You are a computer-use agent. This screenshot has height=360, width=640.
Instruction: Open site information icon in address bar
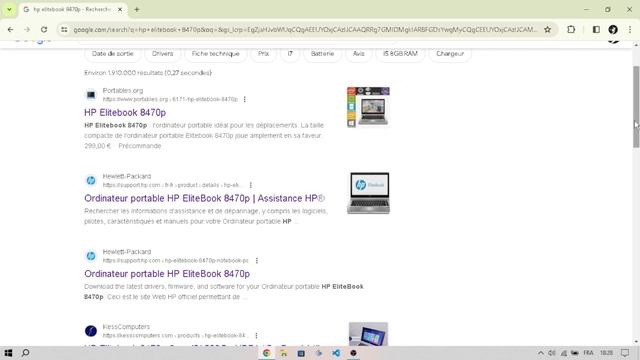(x=64, y=29)
